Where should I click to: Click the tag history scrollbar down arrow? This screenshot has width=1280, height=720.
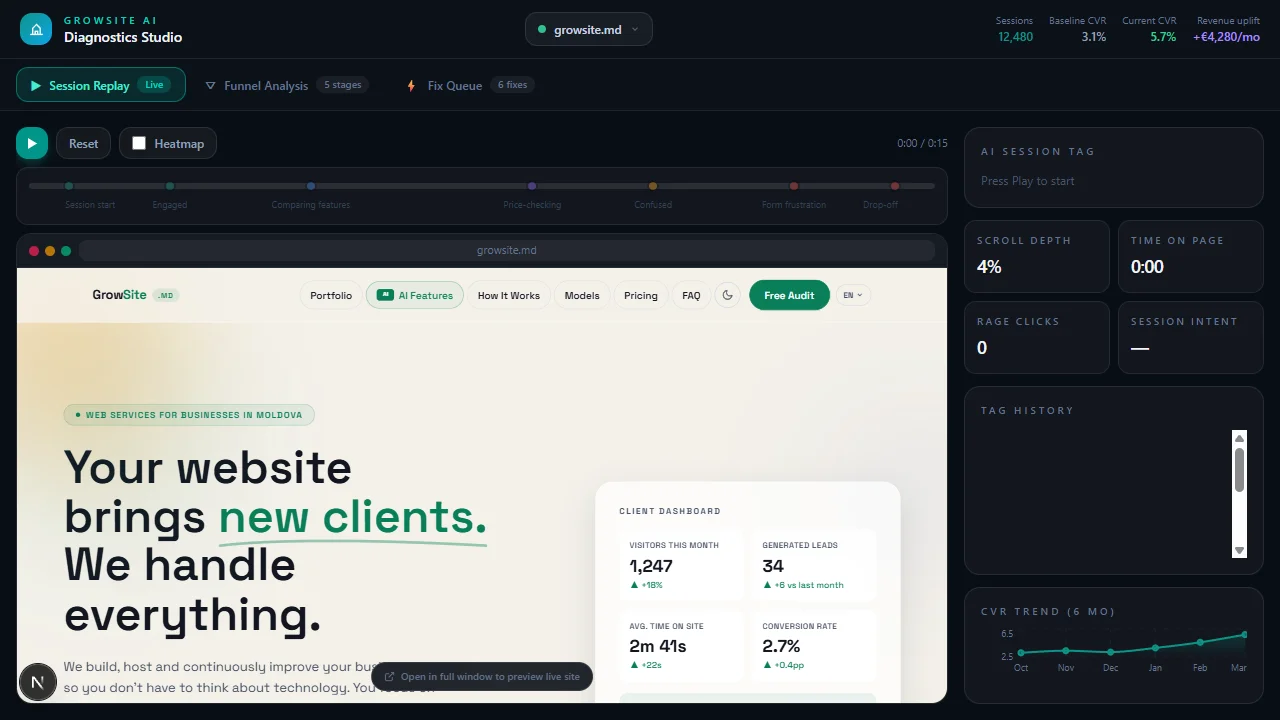(x=1240, y=551)
